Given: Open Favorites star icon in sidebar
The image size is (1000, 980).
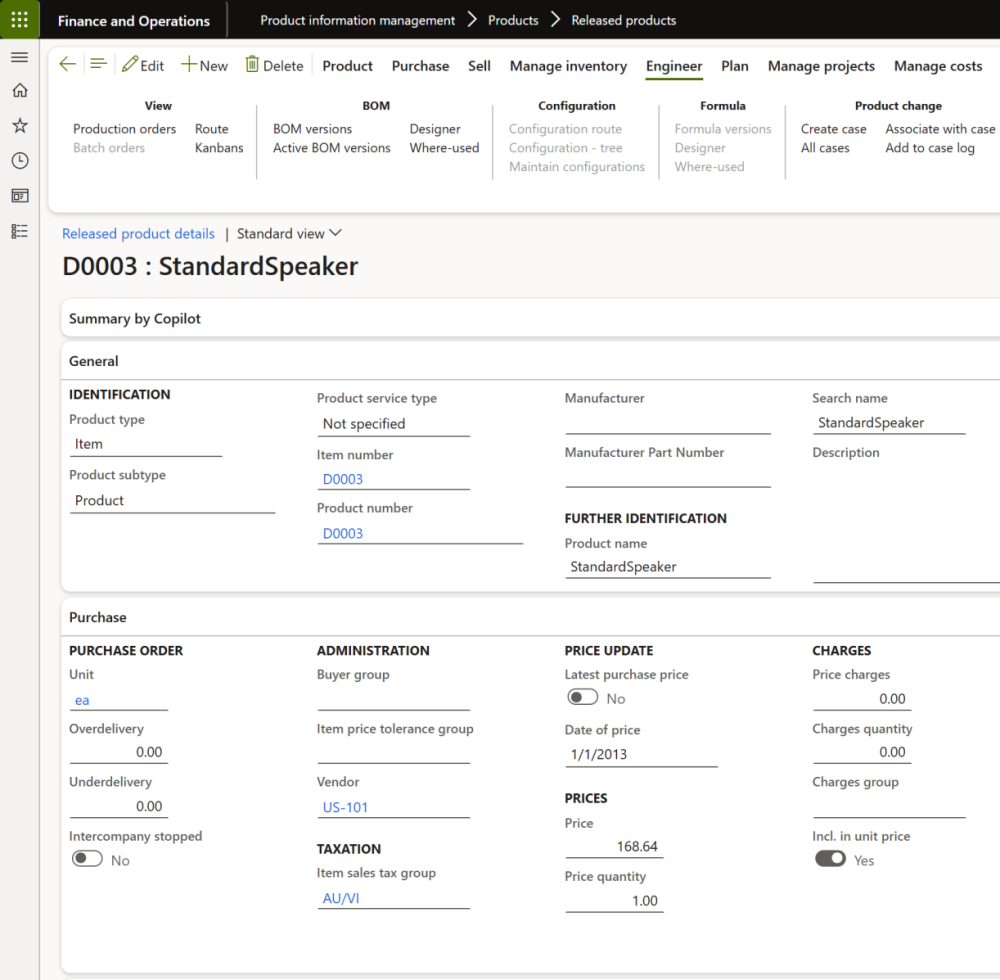Looking at the screenshot, I should [x=20, y=126].
